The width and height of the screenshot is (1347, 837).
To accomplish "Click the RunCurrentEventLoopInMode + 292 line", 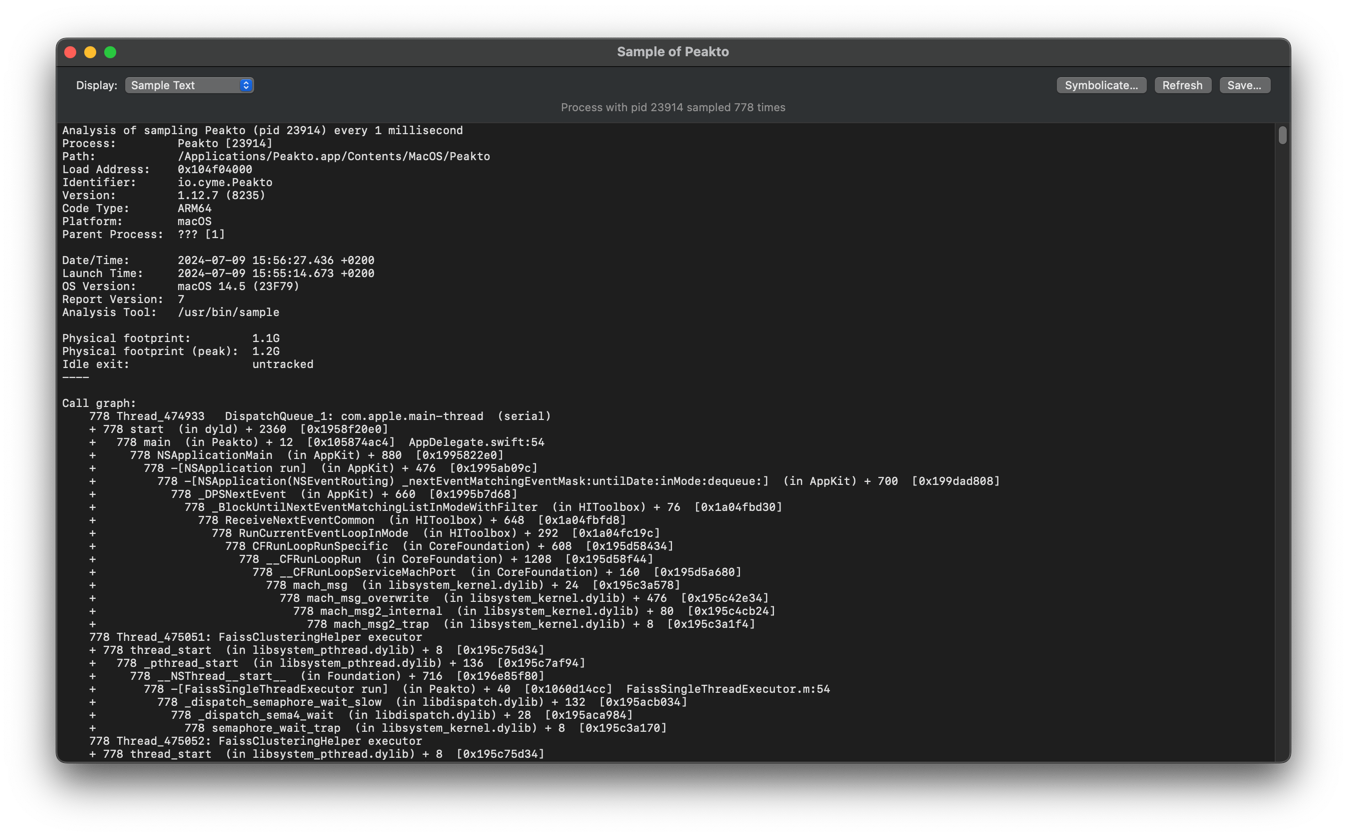I will point(375,533).
